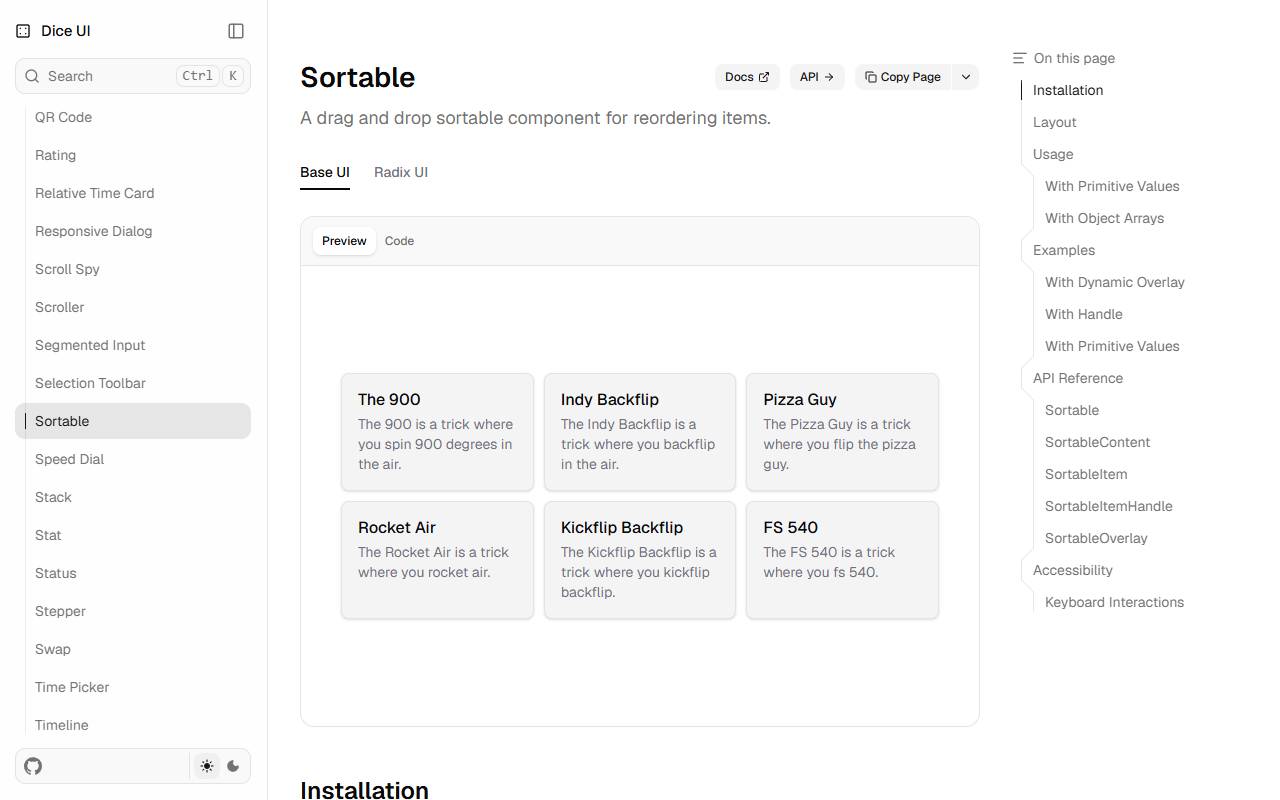Viewport: 1280px width, 800px height.
Task: Show the Code tab
Action: 399,241
